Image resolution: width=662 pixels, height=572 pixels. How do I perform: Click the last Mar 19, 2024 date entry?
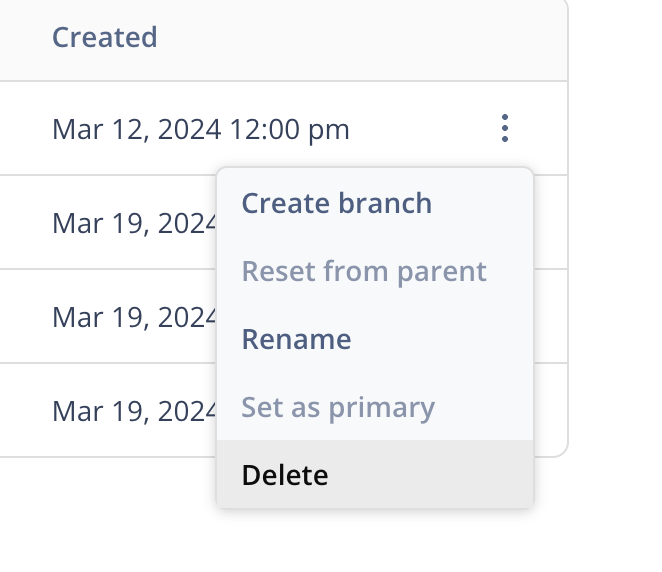click(x=134, y=411)
